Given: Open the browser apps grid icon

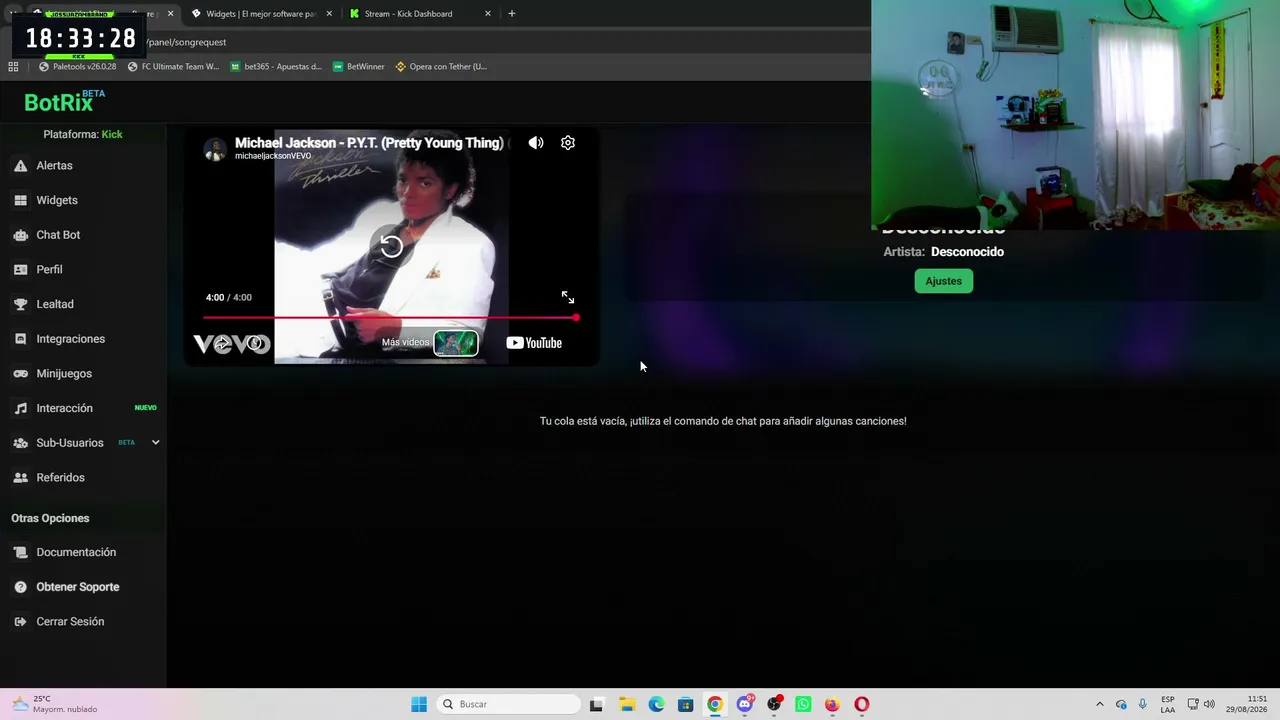Looking at the screenshot, I should pyautogui.click(x=13, y=67).
